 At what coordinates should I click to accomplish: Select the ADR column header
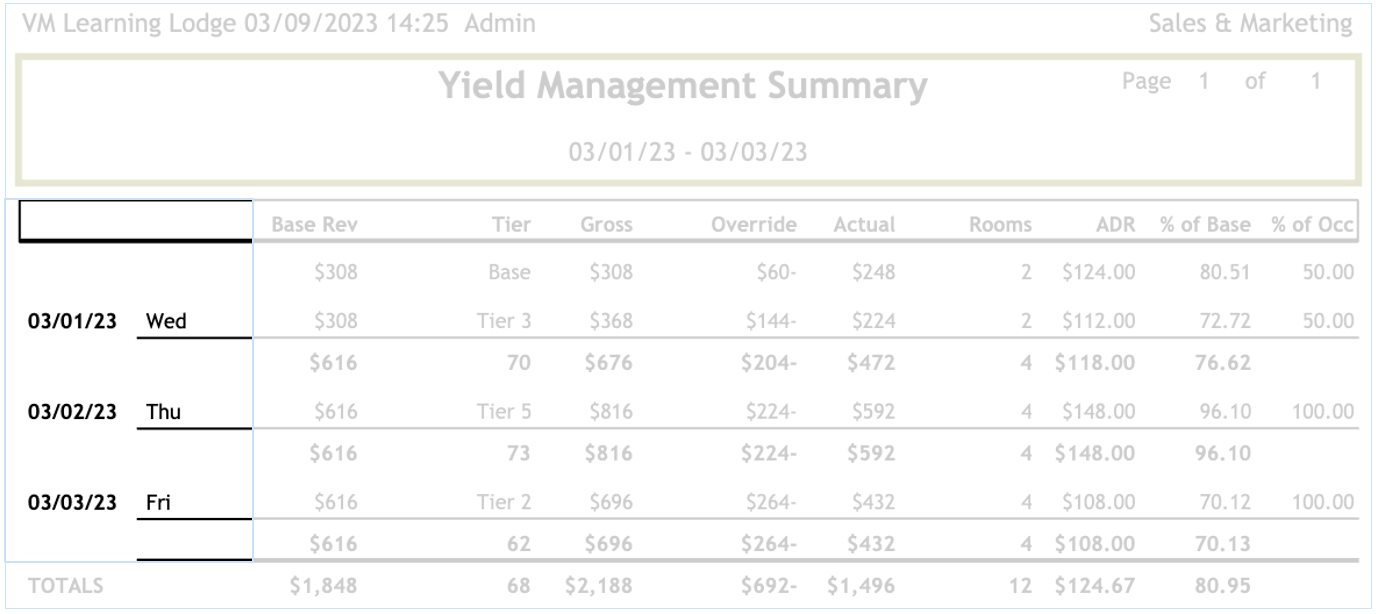pos(1115,225)
